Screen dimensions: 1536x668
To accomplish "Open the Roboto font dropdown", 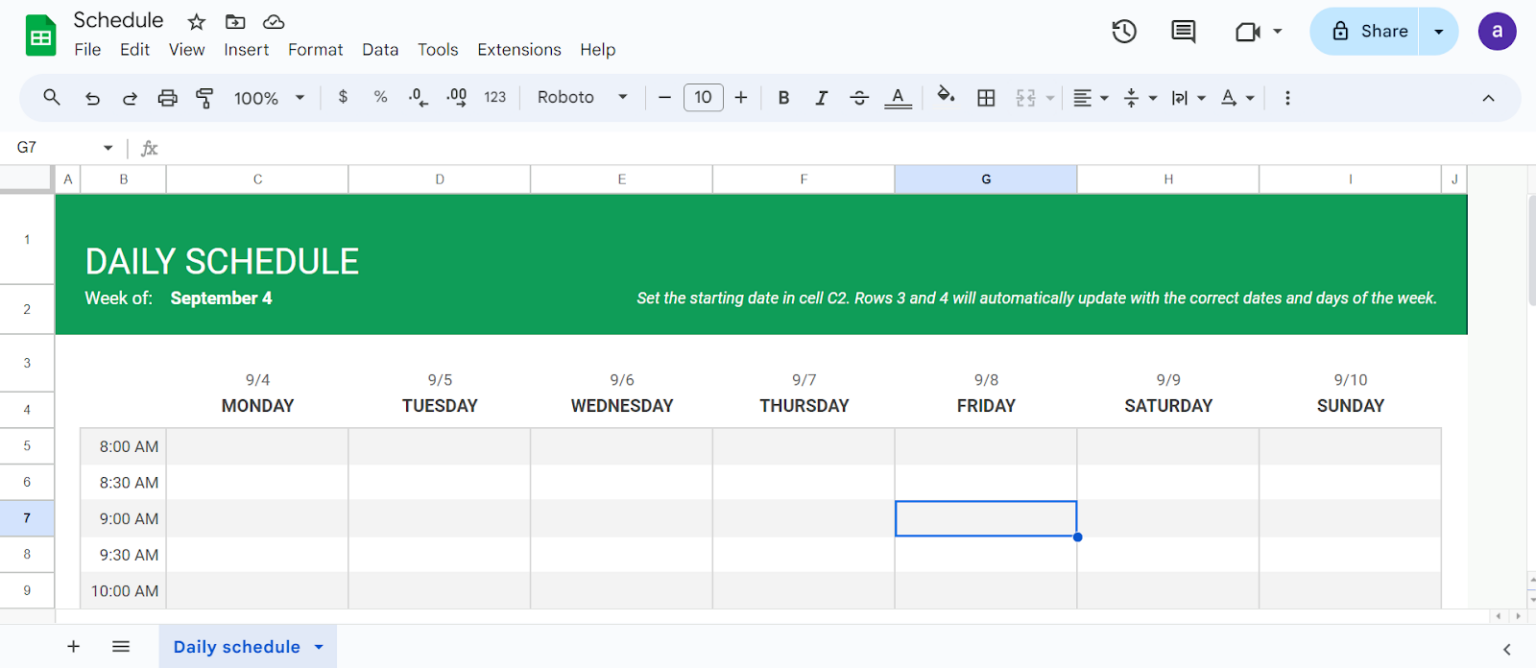I will point(582,97).
